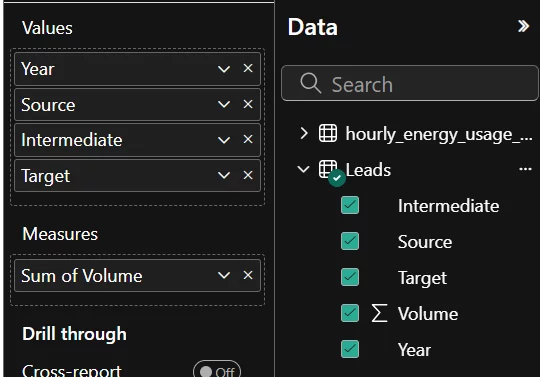
Task: Click Source in Leads field list
Action: pos(425,242)
